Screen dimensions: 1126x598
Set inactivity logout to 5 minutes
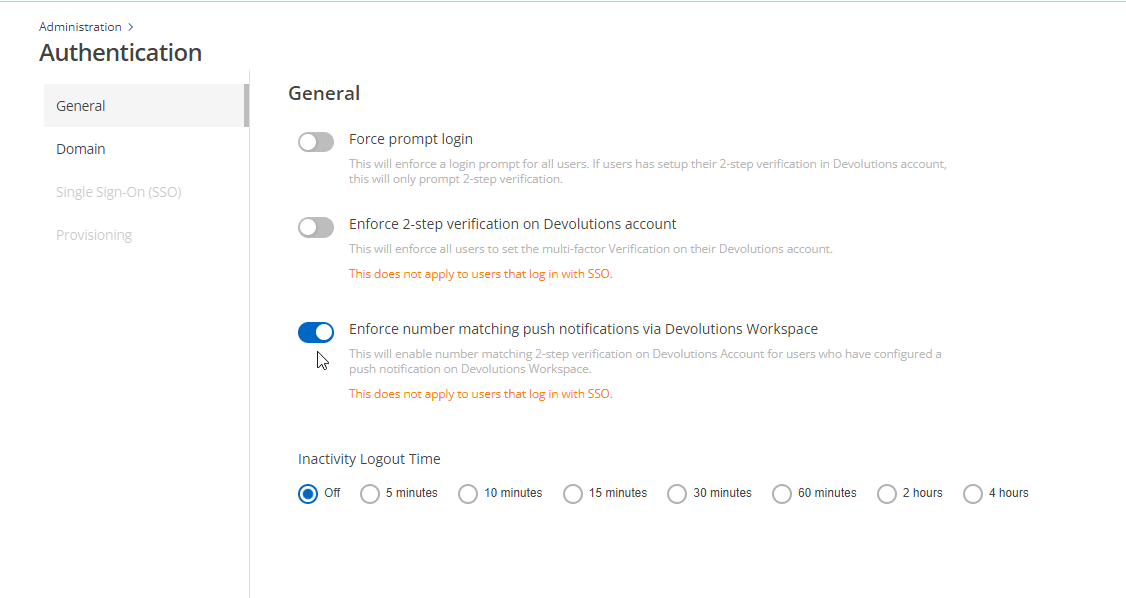pyautogui.click(x=370, y=493)
